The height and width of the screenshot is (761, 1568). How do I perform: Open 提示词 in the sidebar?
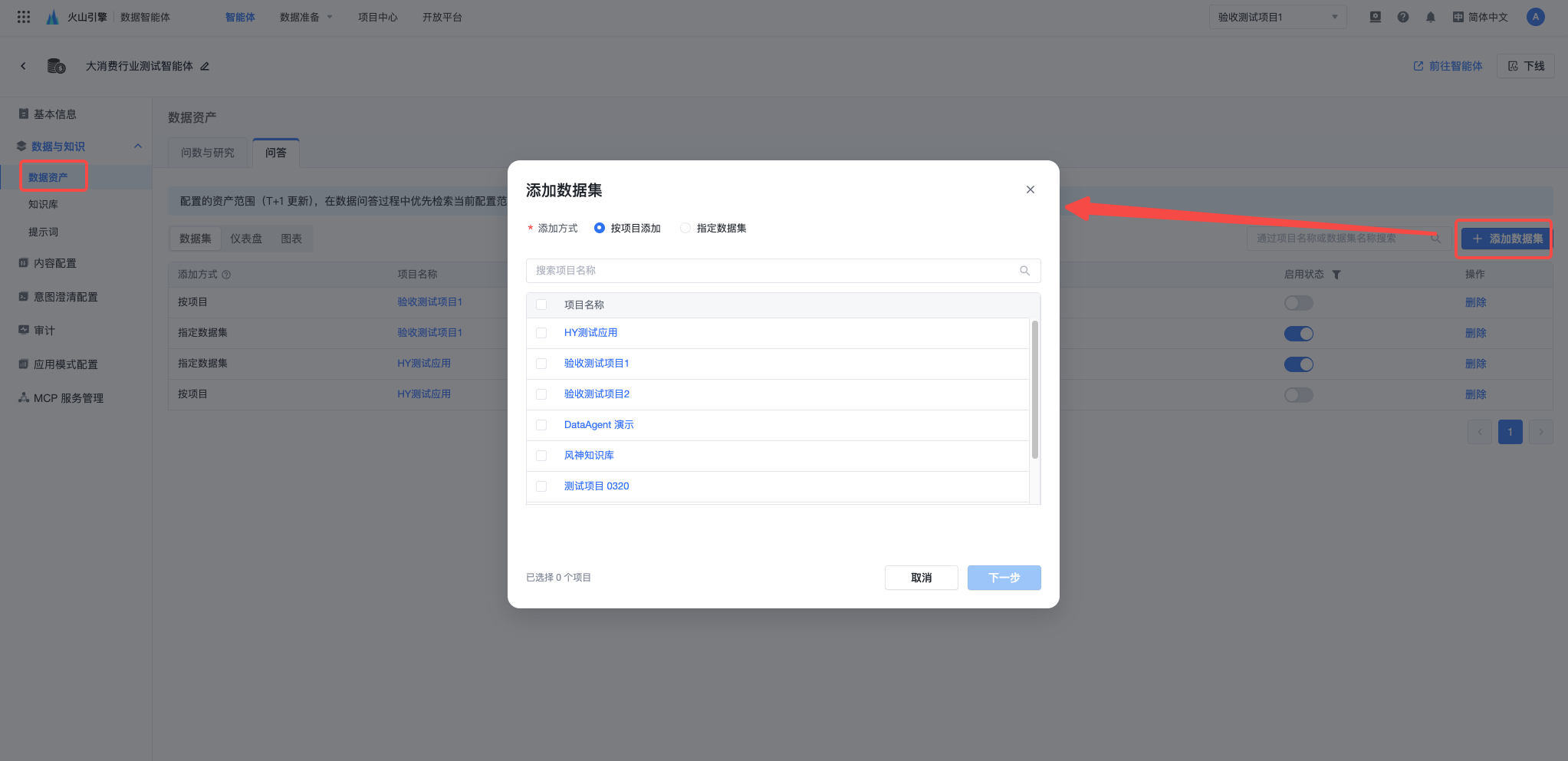point(44,232)
